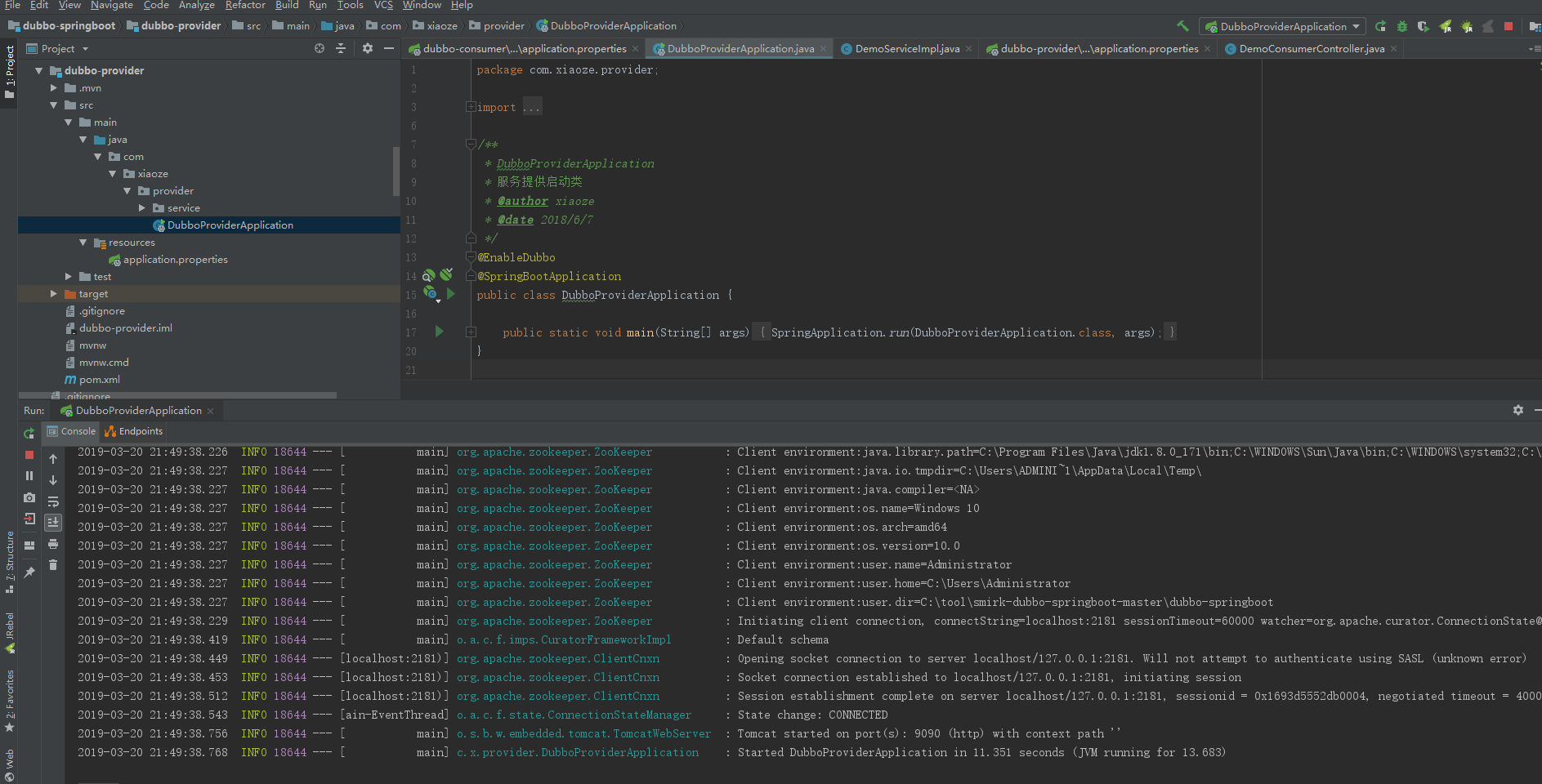Toggle scroll to end in console
Image resolution: width=1542 pixels, height=784 pixels.
(53, 522)
